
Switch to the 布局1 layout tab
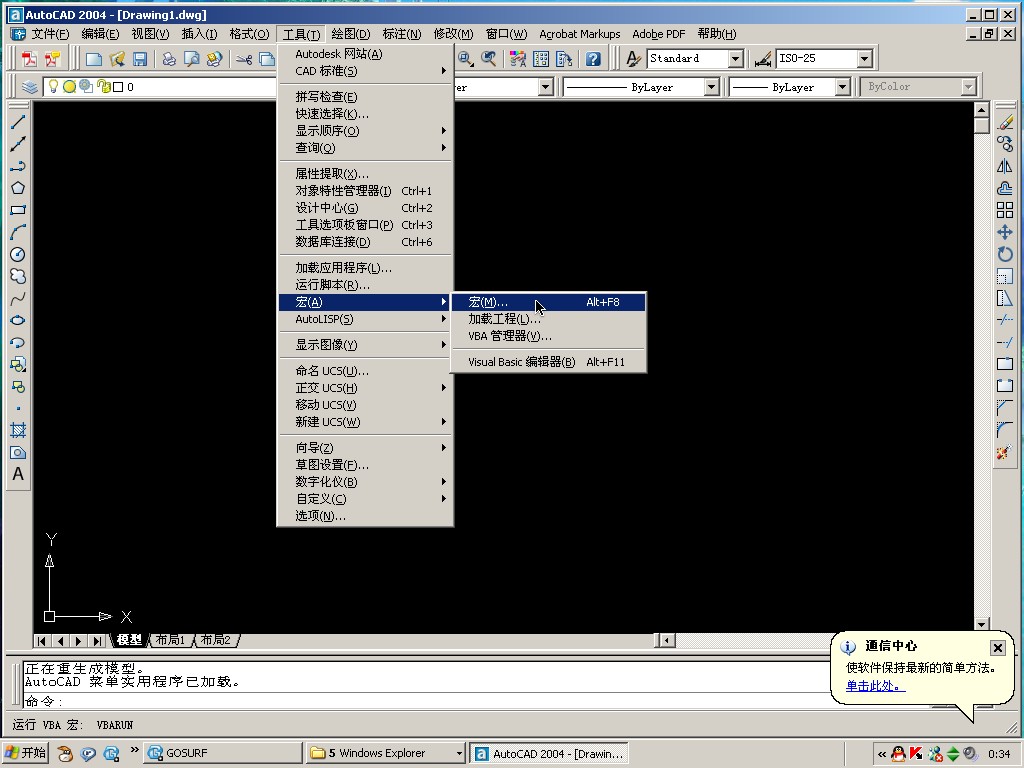pos(170,640)
